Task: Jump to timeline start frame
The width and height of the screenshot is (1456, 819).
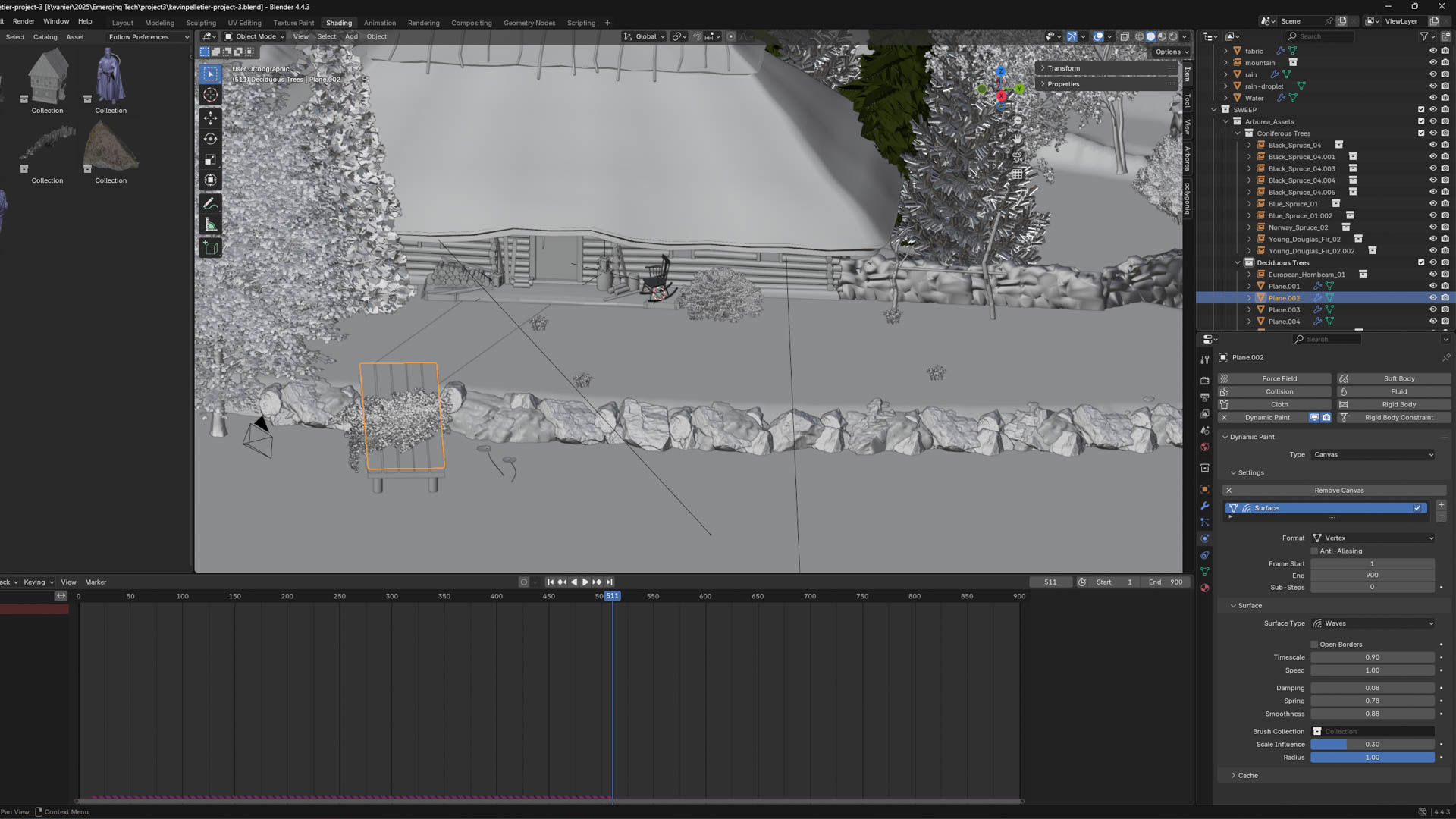Action: [x=551, y=582]
